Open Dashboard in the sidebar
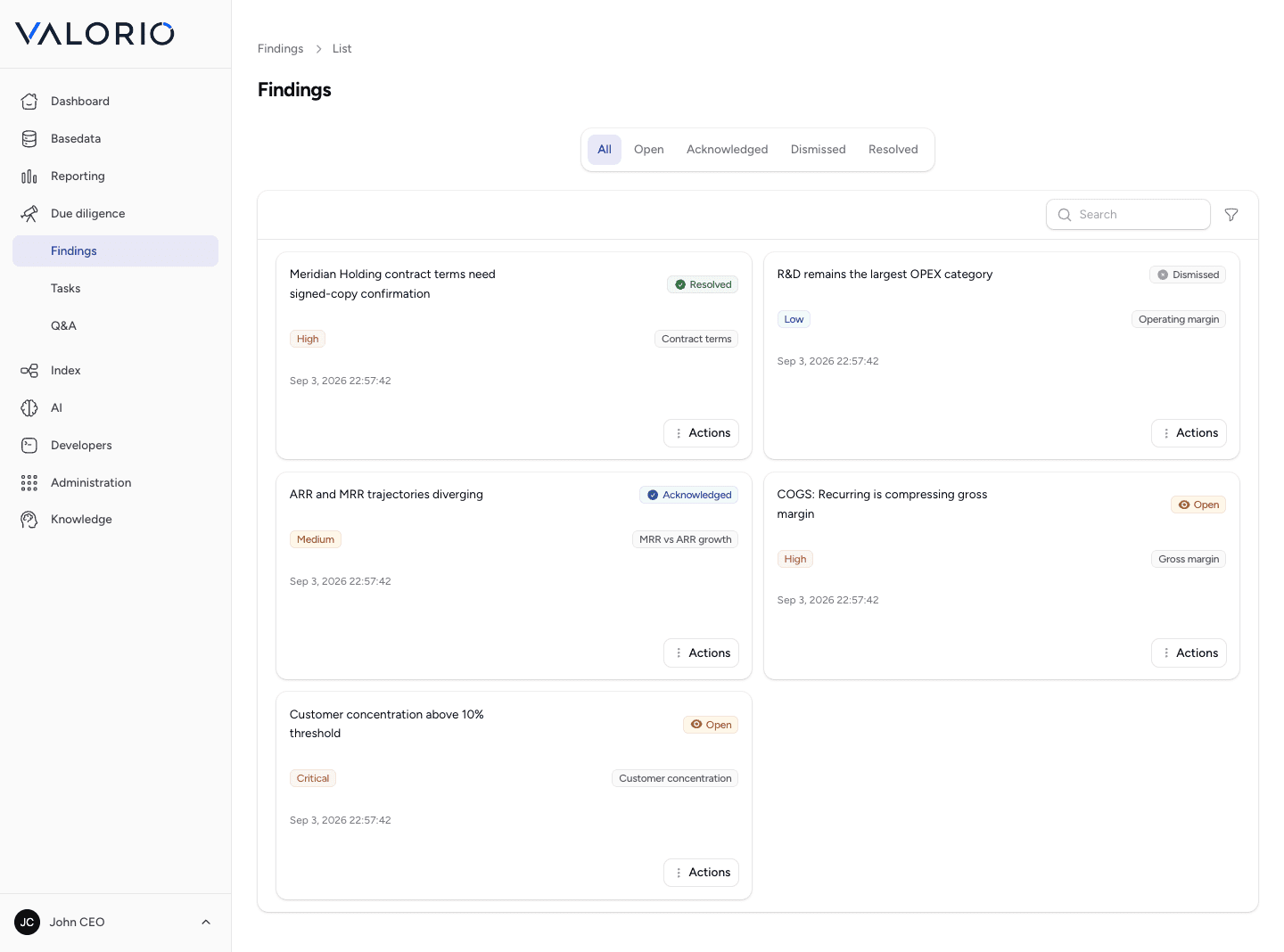The width and height of the screenshot is (1284, 952). coord(115,102)
